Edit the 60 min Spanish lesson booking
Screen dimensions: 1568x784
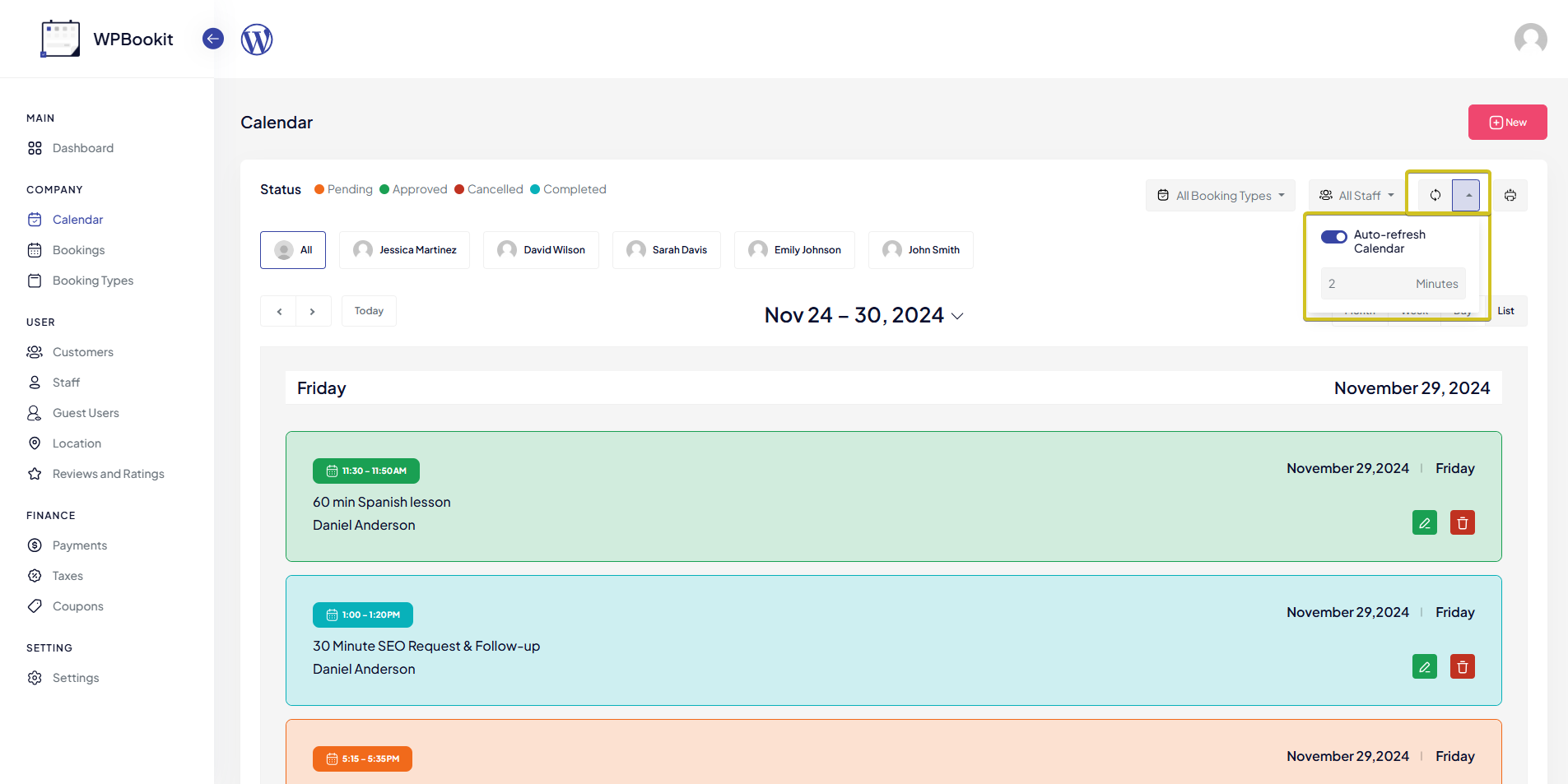(x=1424, y=522)
